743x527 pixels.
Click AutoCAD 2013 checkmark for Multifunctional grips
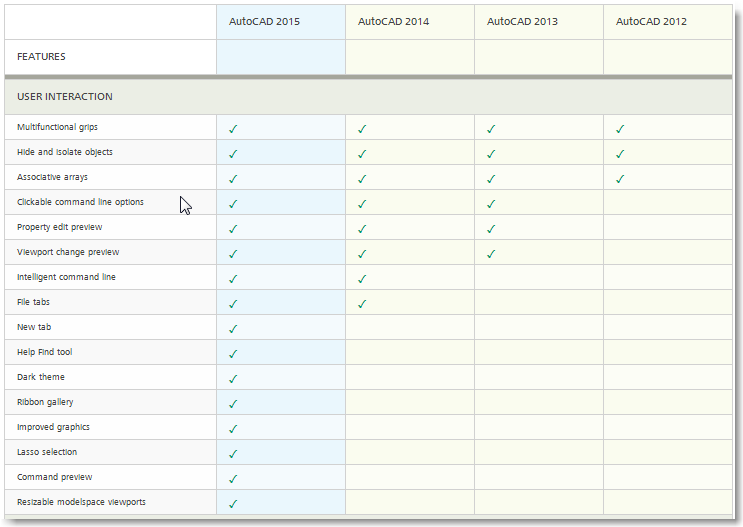(x=491, y=129)
